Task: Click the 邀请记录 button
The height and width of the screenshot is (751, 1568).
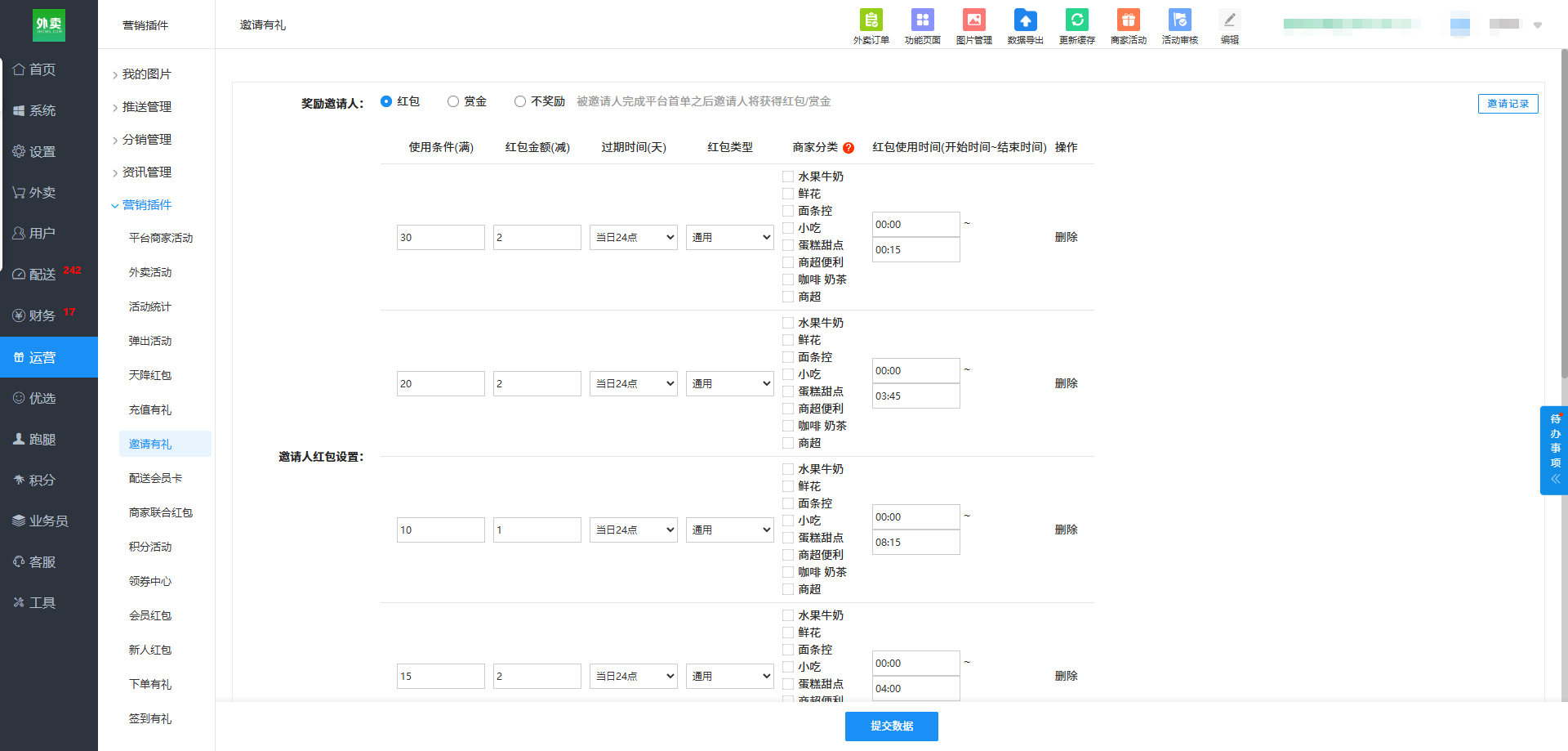Action: coord(1508,104)
